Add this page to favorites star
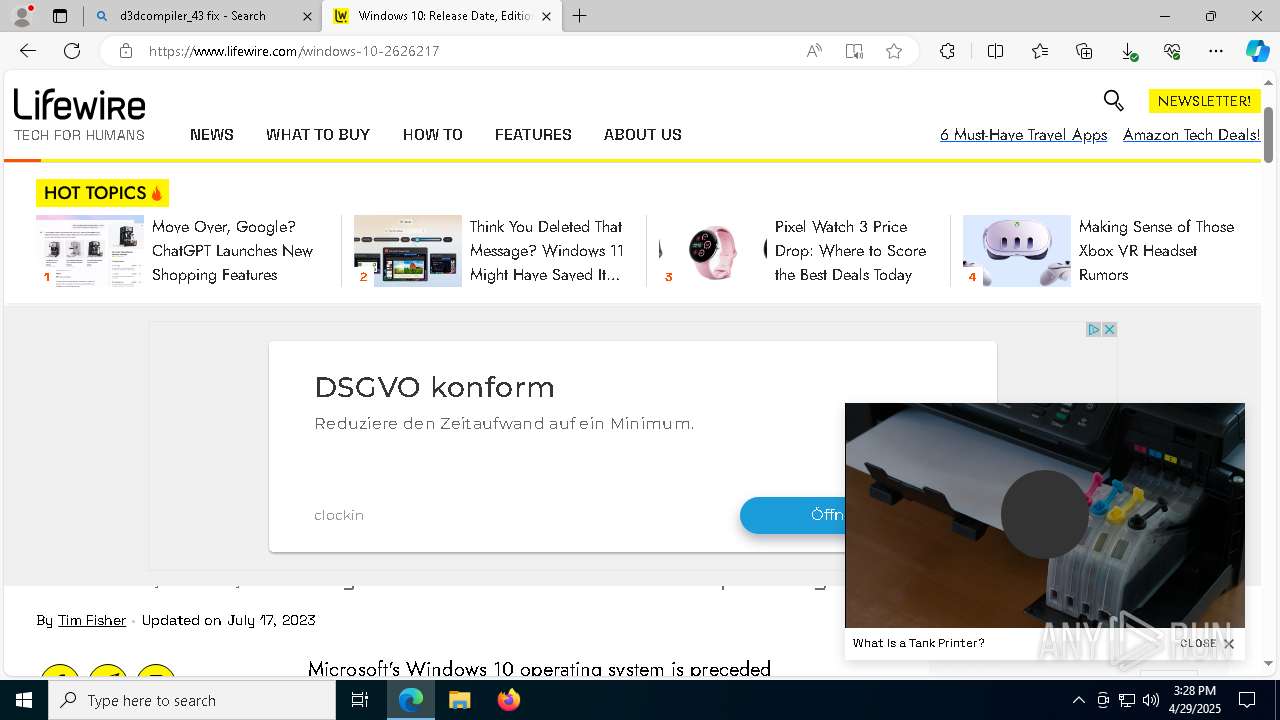 pos(894,51)
